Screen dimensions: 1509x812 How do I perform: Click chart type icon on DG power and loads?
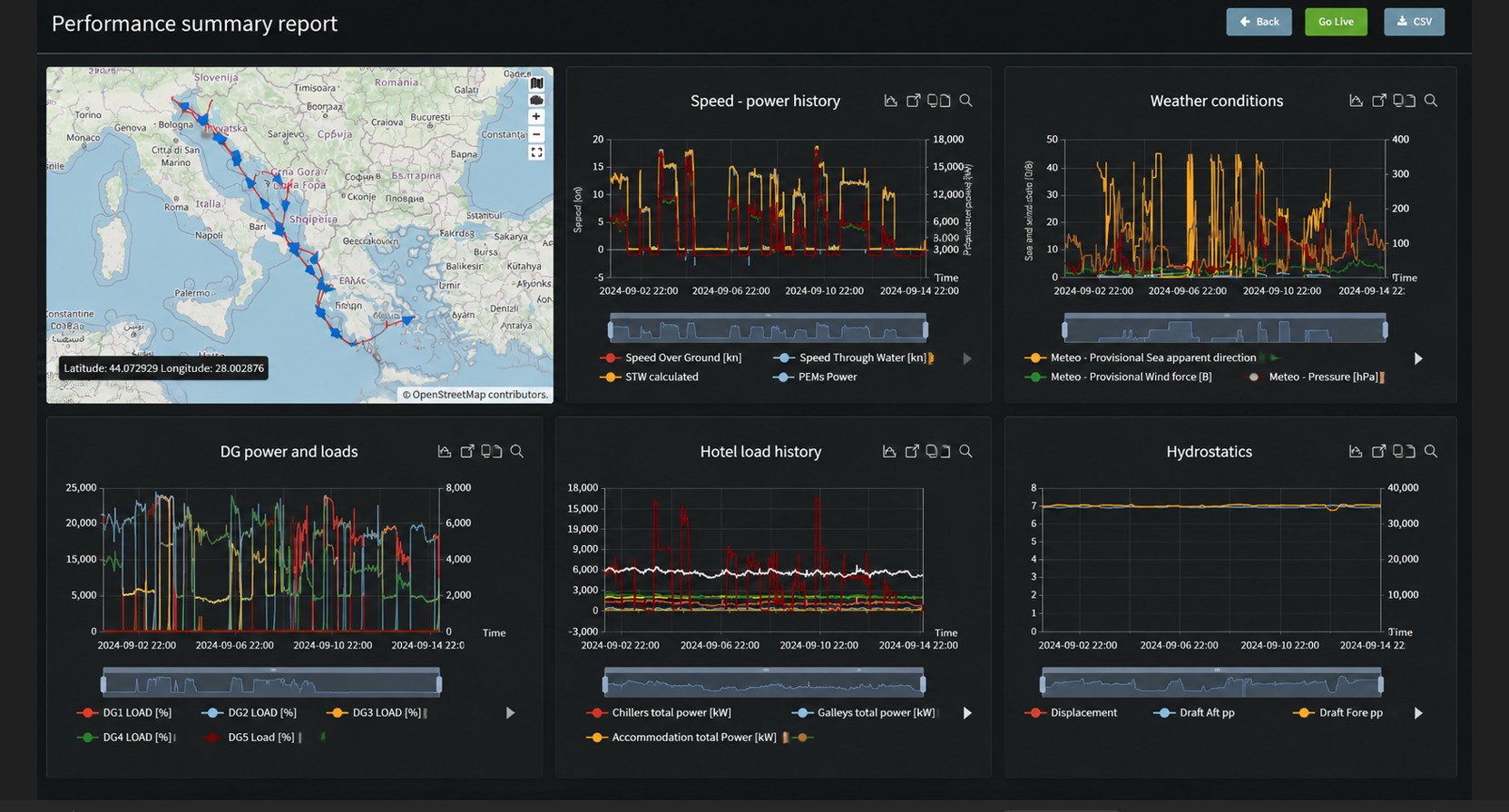[x=445, y=451]
